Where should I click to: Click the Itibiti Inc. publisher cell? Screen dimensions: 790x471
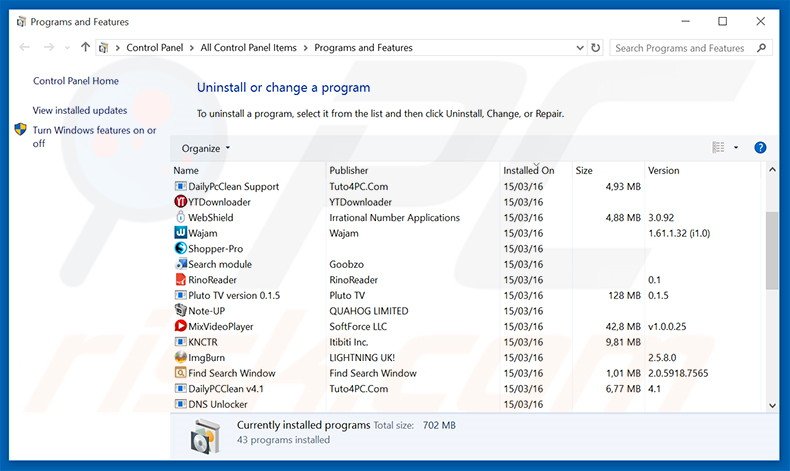(x=349, y=342)
